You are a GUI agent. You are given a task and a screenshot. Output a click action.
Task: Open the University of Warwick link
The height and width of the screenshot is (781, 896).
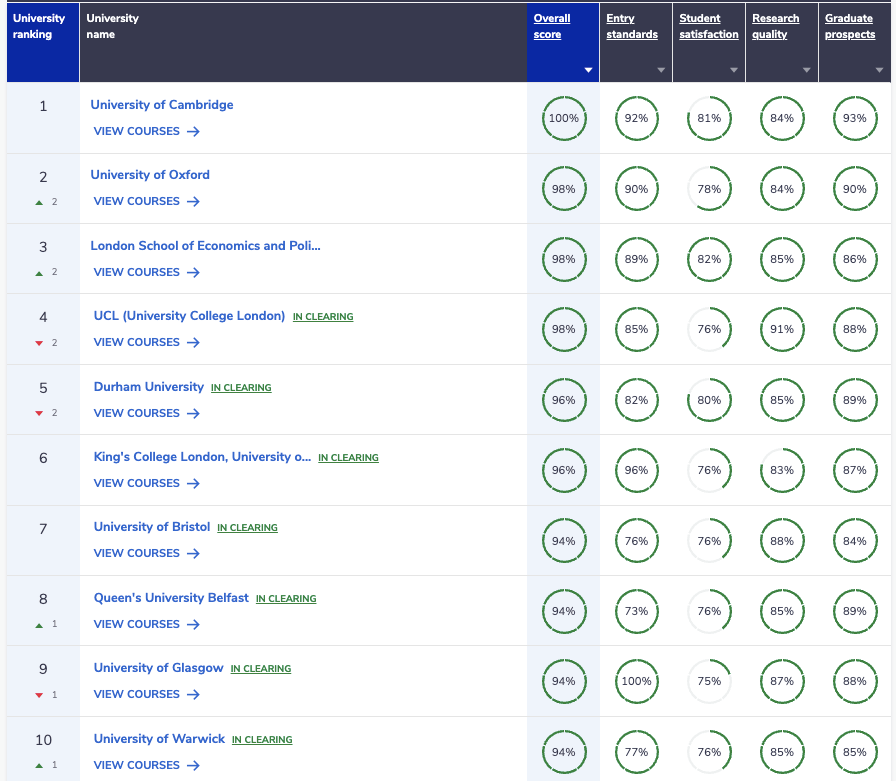coord(159,739)
